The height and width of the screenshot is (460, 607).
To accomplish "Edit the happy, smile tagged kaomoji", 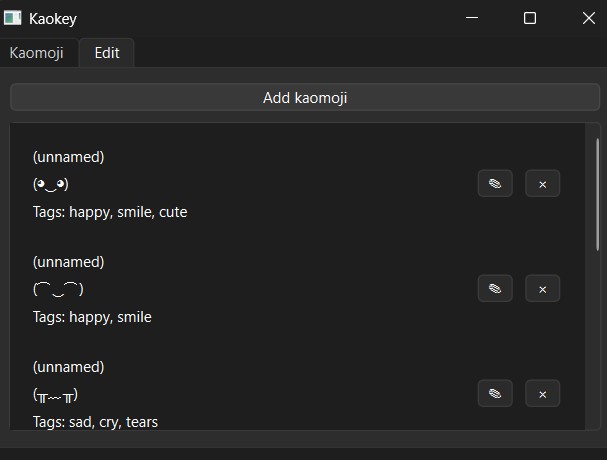I will point(495,288).
